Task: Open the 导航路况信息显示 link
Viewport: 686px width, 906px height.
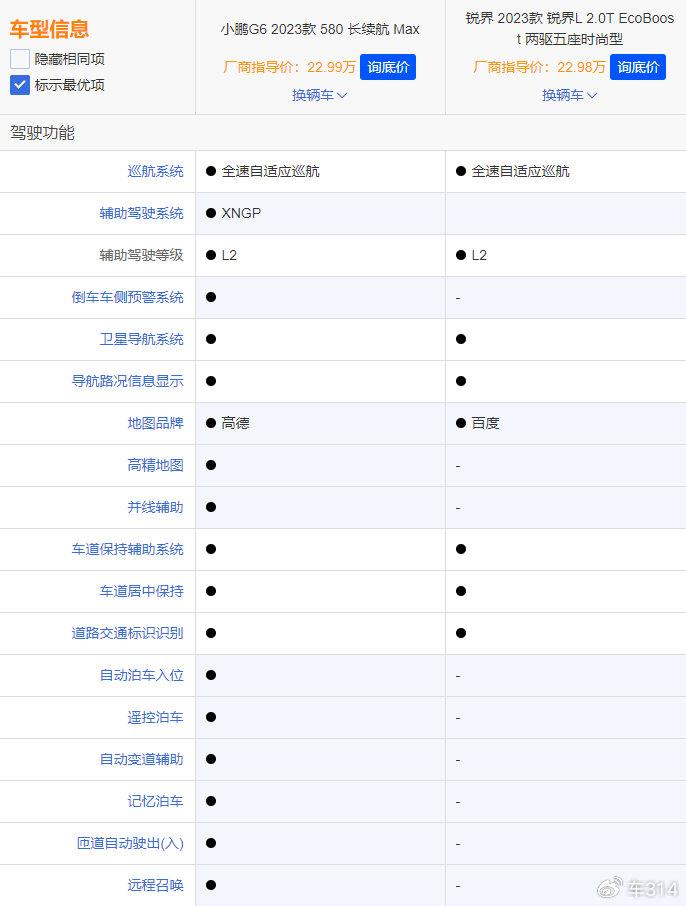Action: (x=128, y=381)
